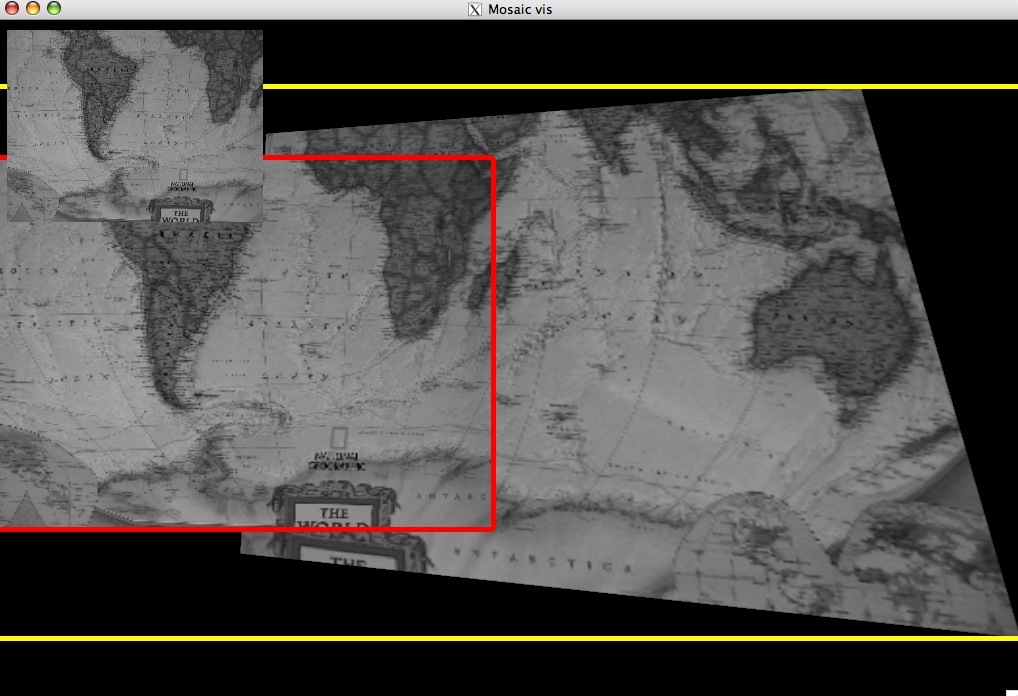Click South America inside the red frame
The height and width of the screenshot is (696, 1018).
(x=180, y=300)
